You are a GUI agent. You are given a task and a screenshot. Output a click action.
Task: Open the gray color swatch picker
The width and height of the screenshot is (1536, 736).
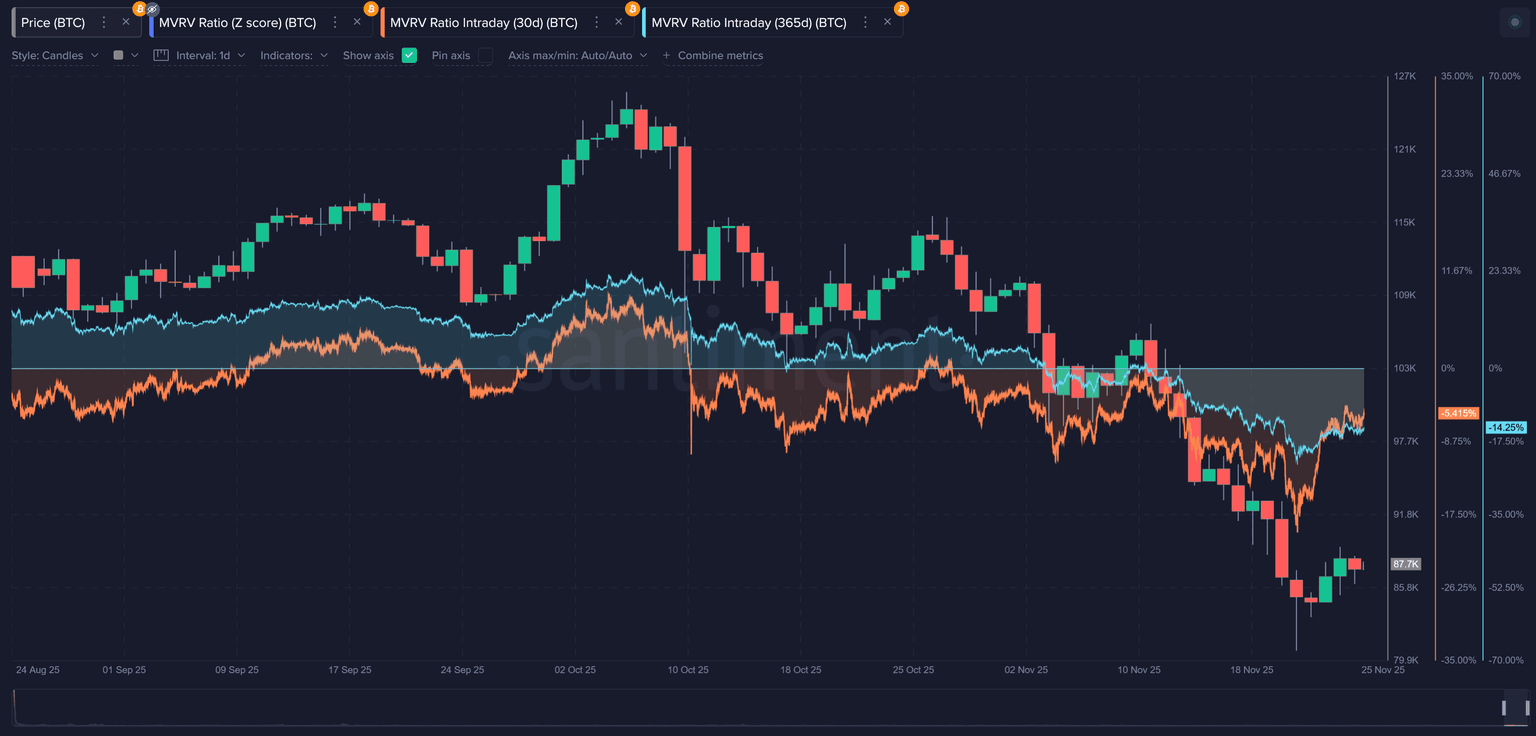125,56
